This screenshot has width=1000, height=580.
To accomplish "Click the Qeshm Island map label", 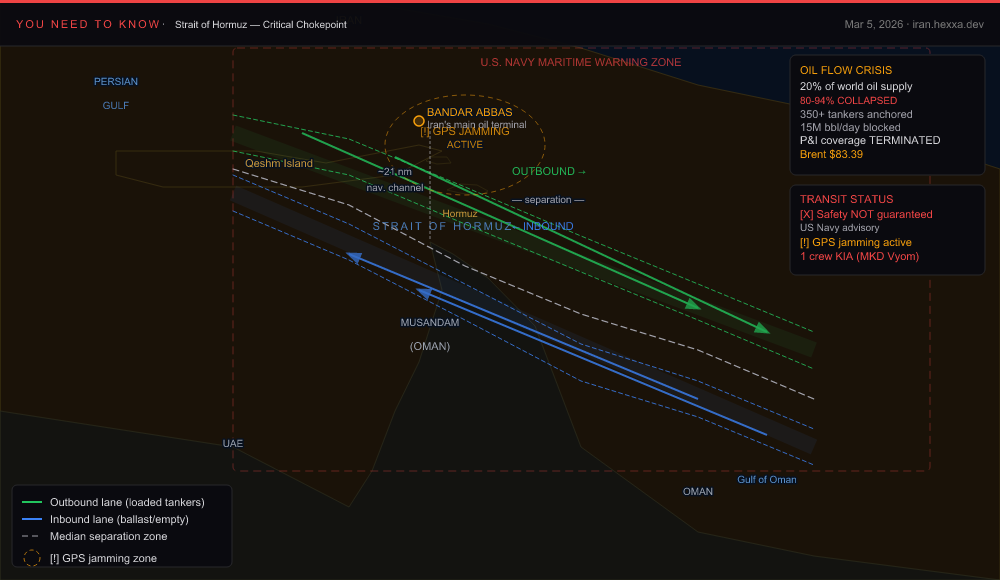I will pyautogui.click(x=279, y=163).
